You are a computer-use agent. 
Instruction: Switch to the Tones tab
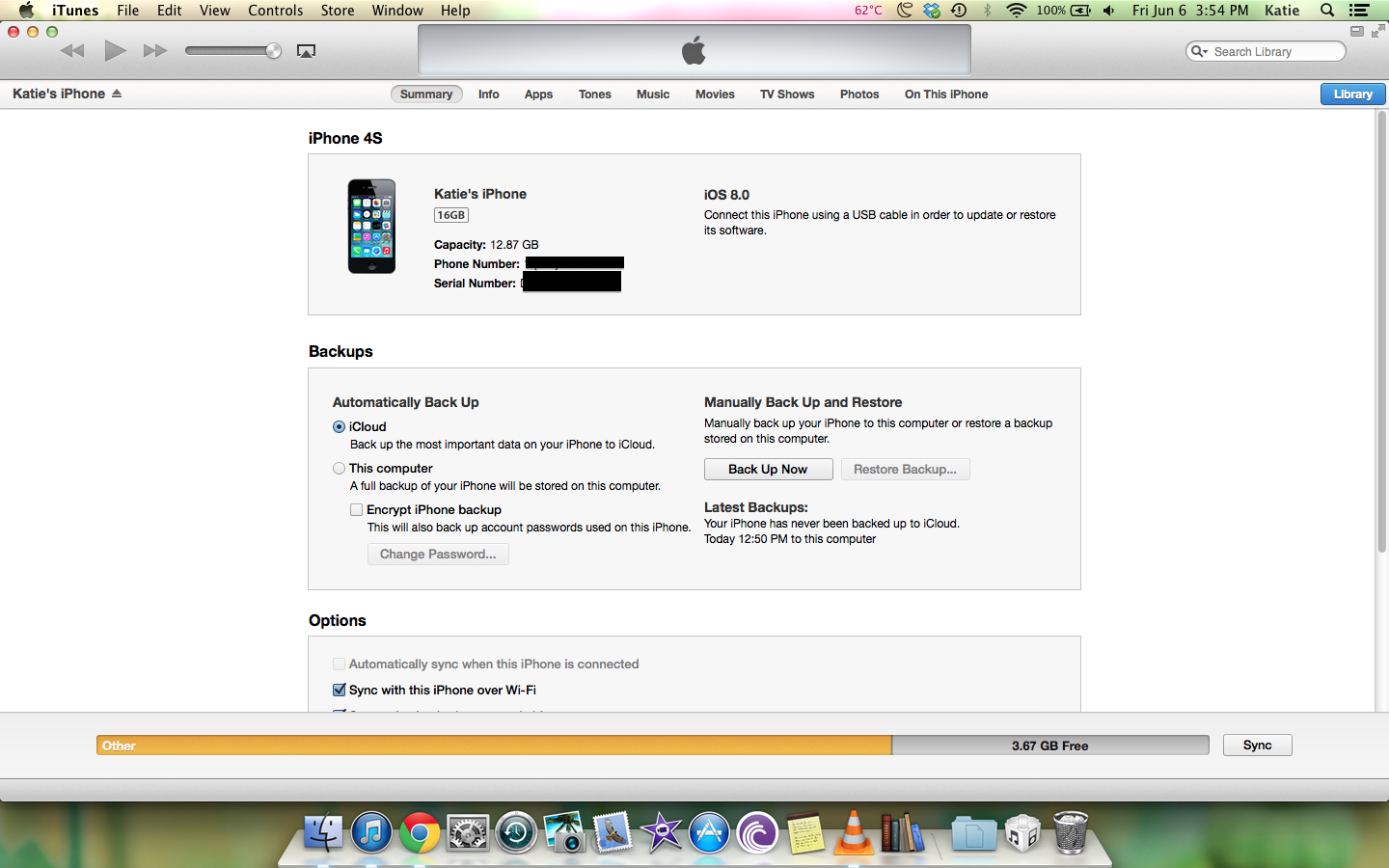(x=595, y=95)
